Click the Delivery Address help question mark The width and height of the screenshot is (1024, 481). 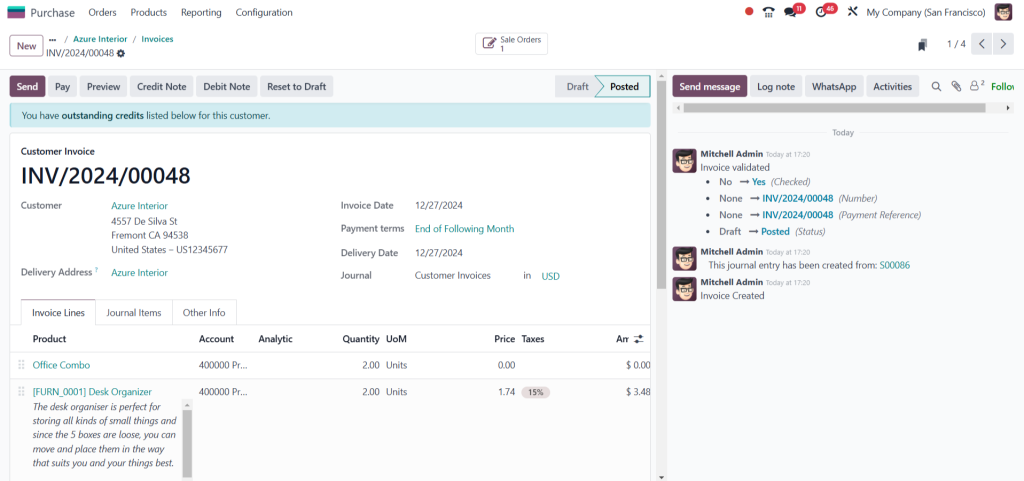coord(97,270)
